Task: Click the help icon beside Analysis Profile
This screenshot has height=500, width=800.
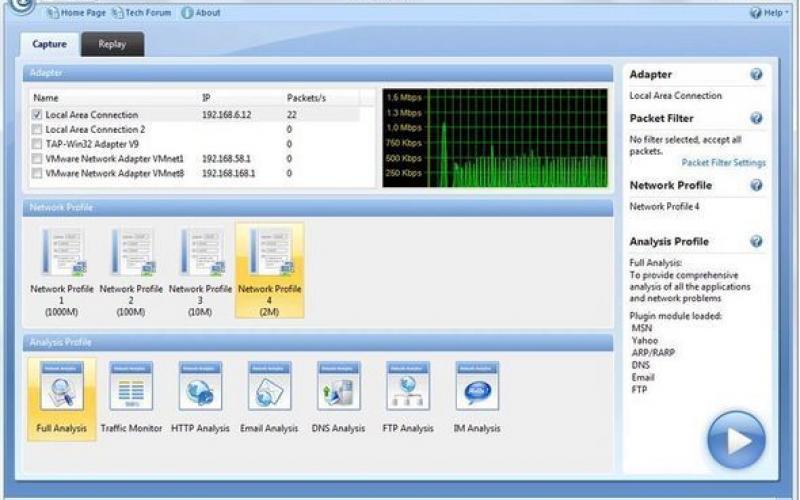Action: pos(756,242)
